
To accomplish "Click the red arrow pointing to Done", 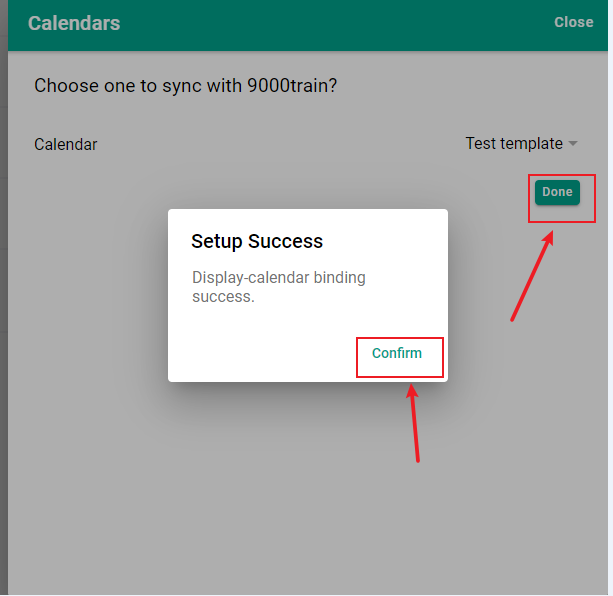I will [x=532, y=276].
